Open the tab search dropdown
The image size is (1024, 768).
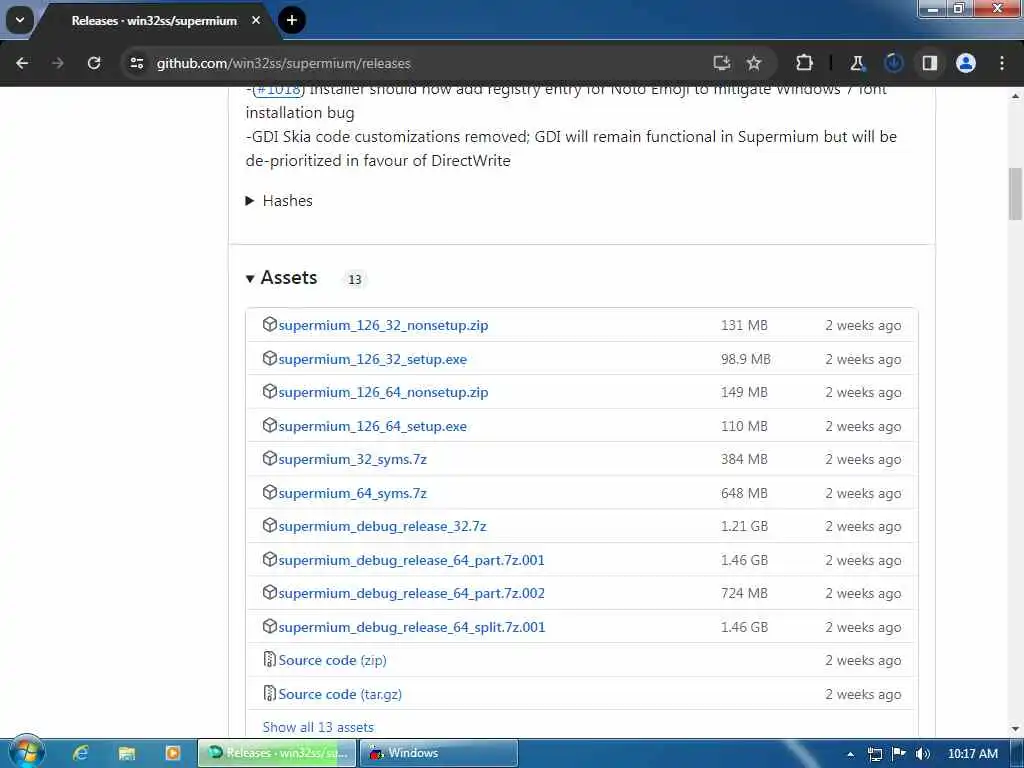(20, 20)
